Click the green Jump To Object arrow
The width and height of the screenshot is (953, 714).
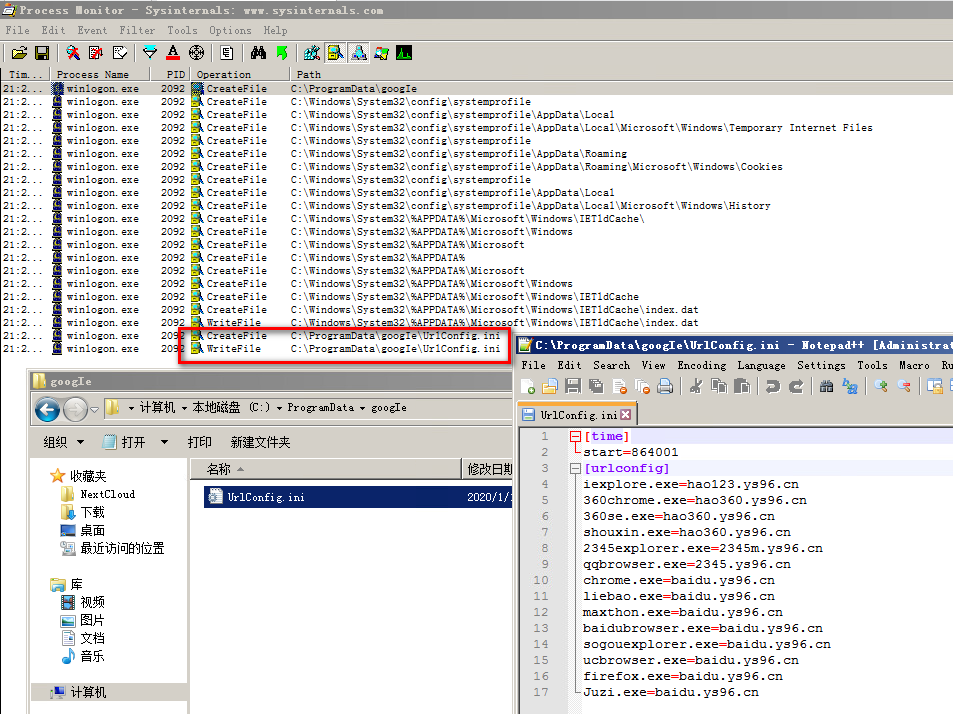(x=281, y=53)
